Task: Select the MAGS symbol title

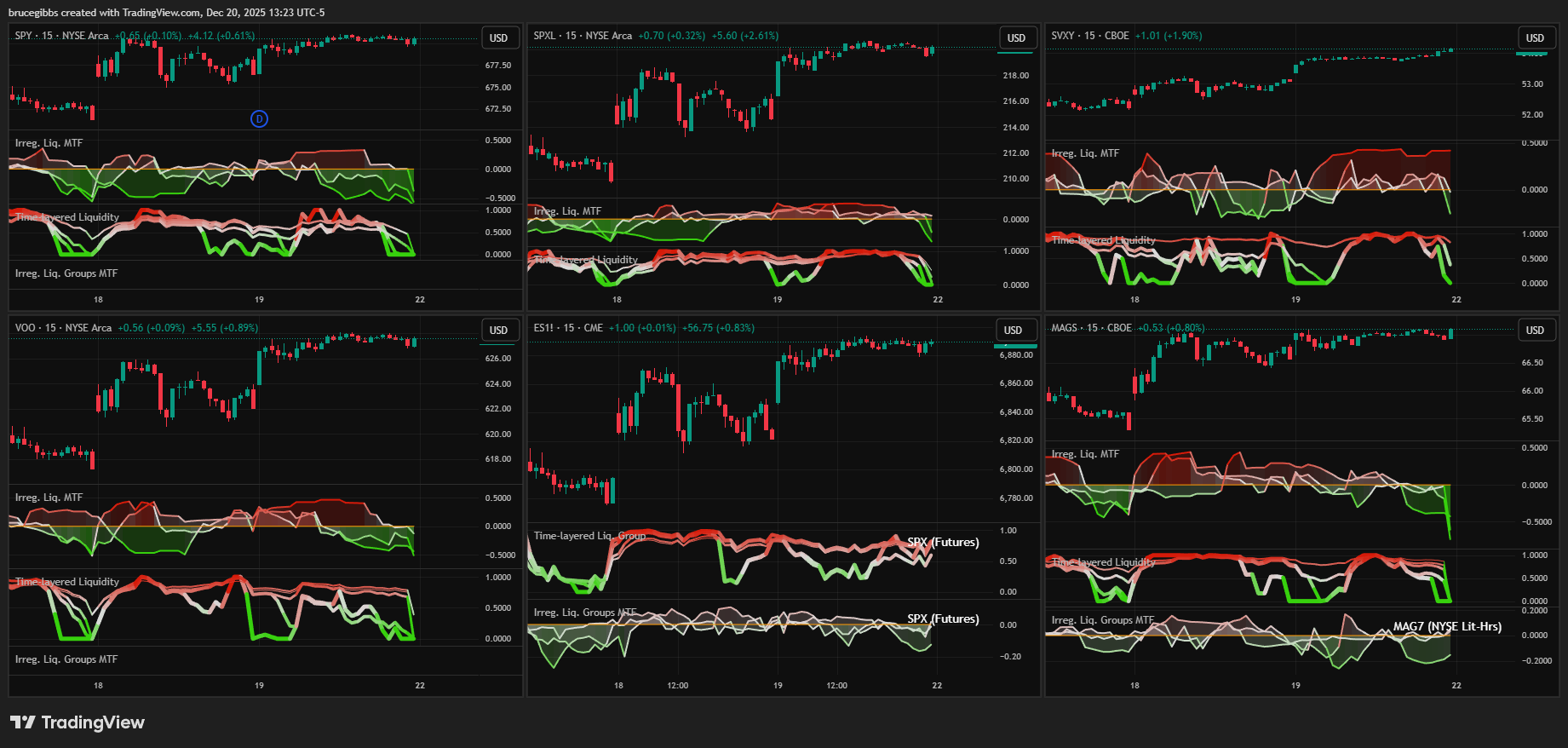Action: coord(1065,328)
